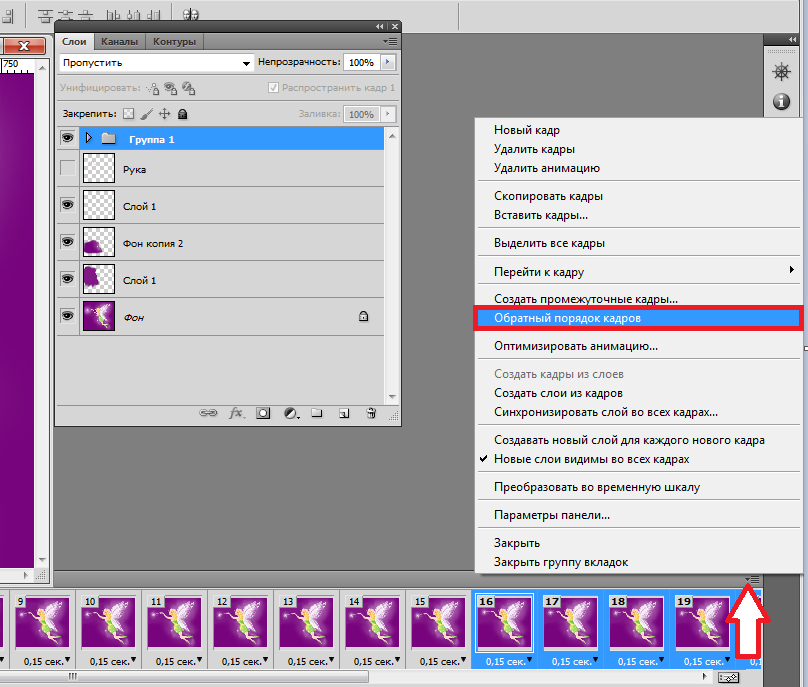This screenshot has height=687, width=808.
Task: Create a new layer group
Action: [317, 413]
